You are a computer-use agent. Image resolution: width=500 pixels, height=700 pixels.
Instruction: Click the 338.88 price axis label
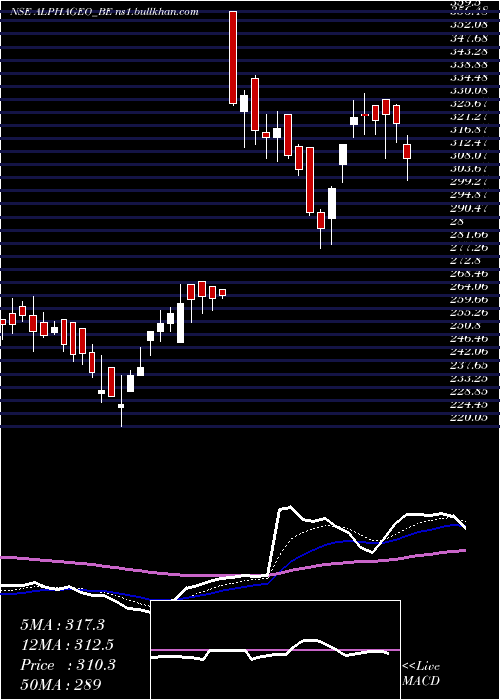pos(468,64)
